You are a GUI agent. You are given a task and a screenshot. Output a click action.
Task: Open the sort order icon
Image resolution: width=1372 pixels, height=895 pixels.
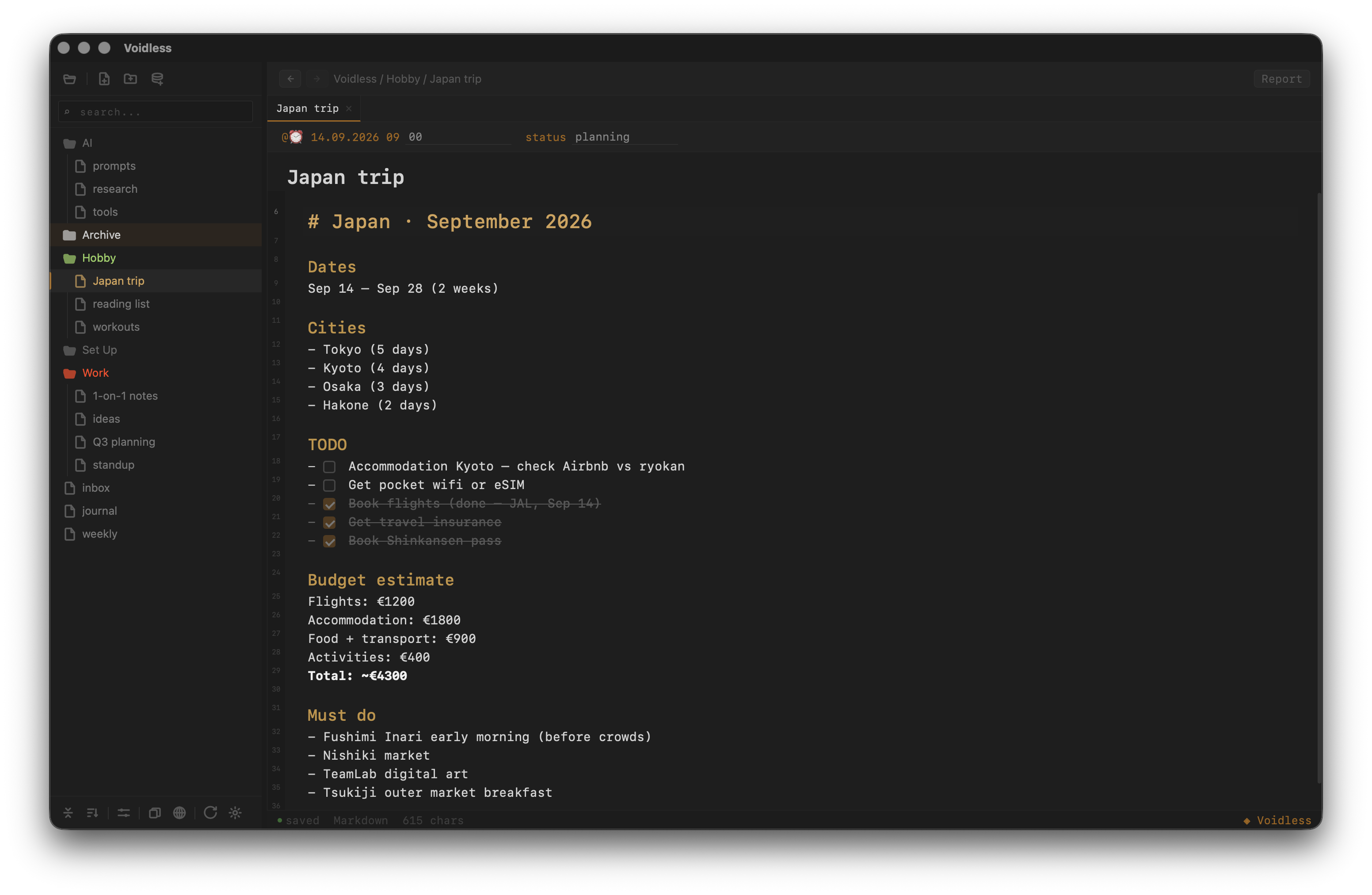pos(92,813)
